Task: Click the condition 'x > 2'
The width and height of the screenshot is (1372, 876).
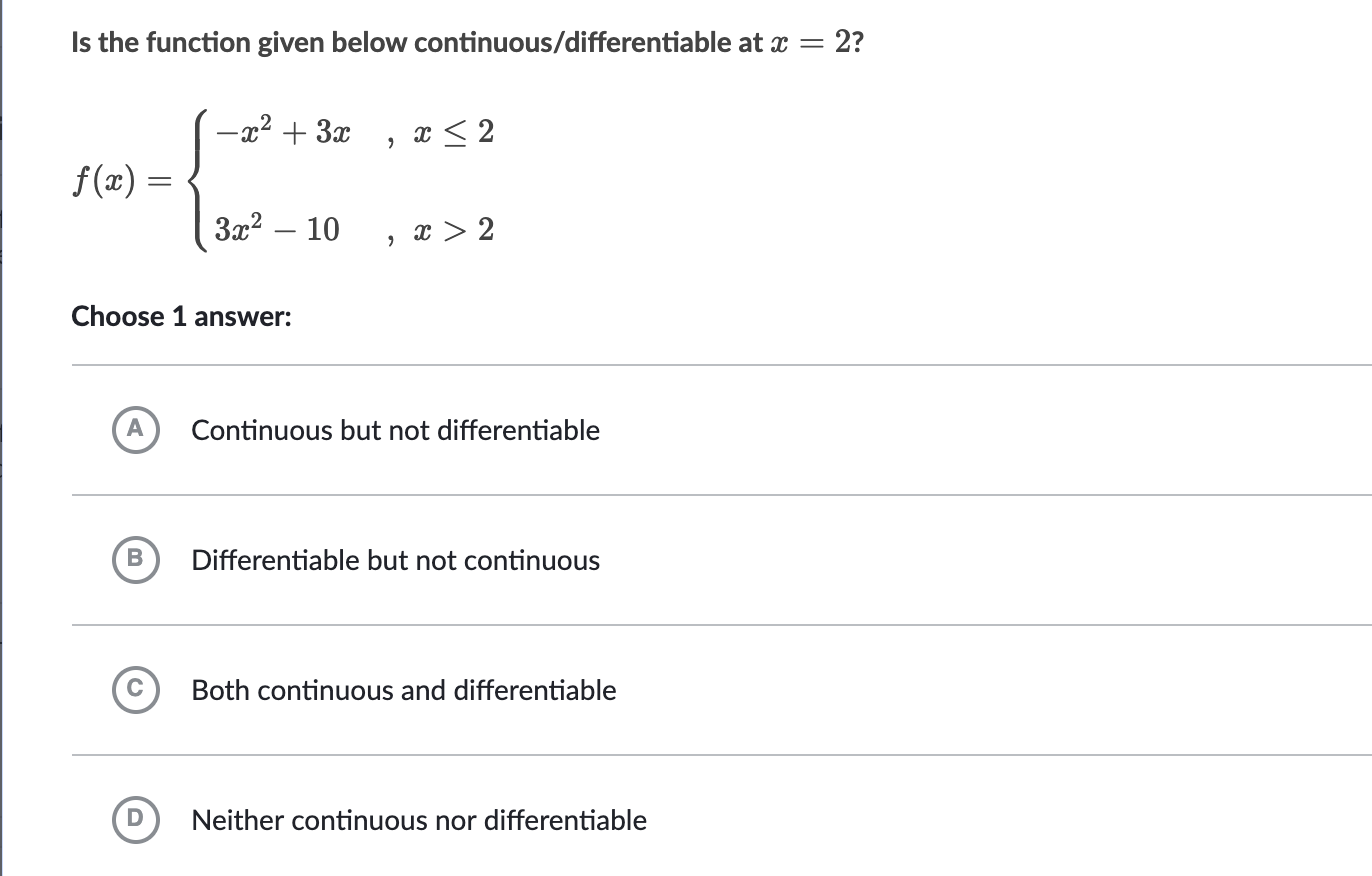Action: point(454,230)
